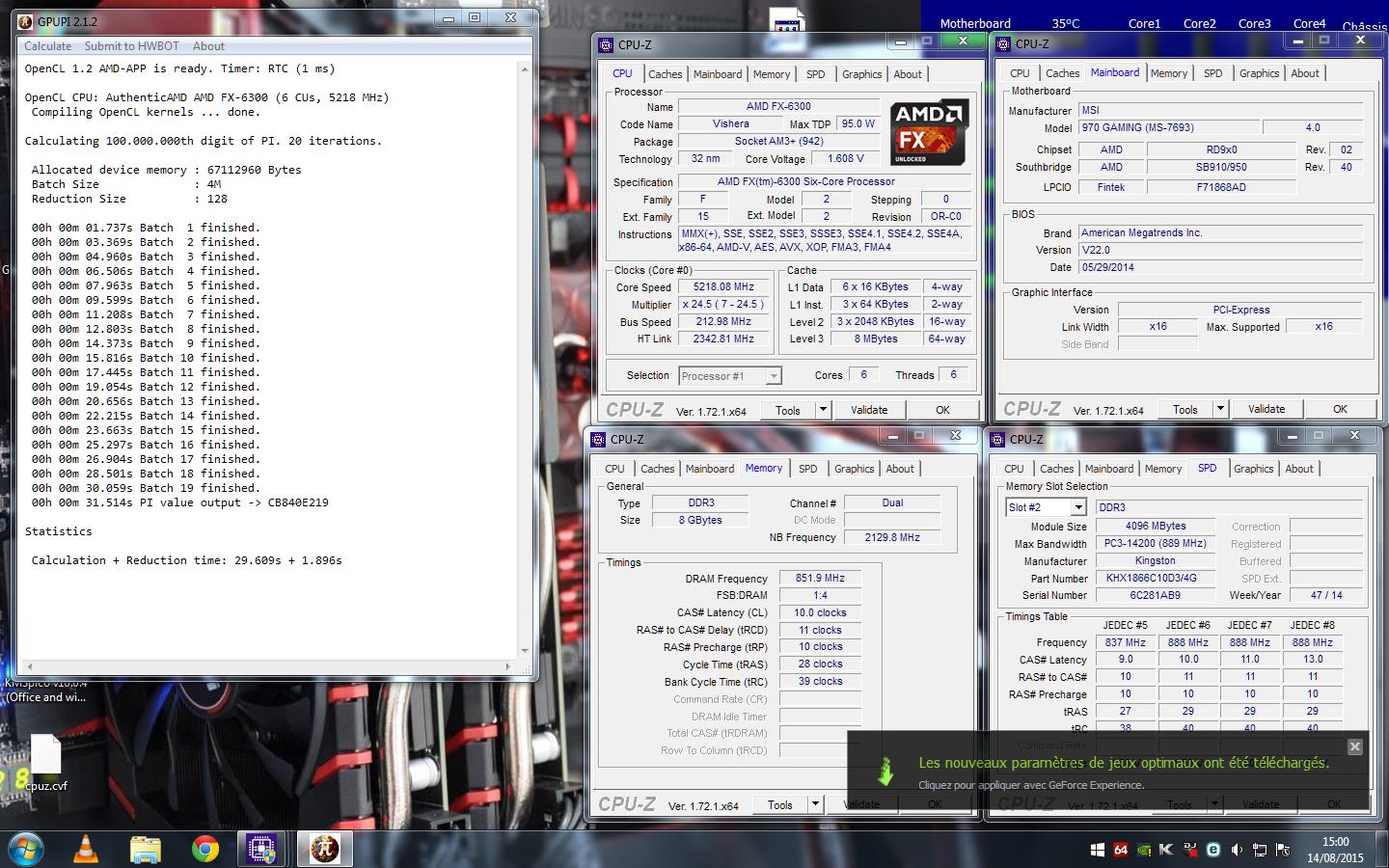Screen dimensions: 1389x868
Task: Switch to Caches tab in top-left CPU-Z window
Action: tap(665, 74)
